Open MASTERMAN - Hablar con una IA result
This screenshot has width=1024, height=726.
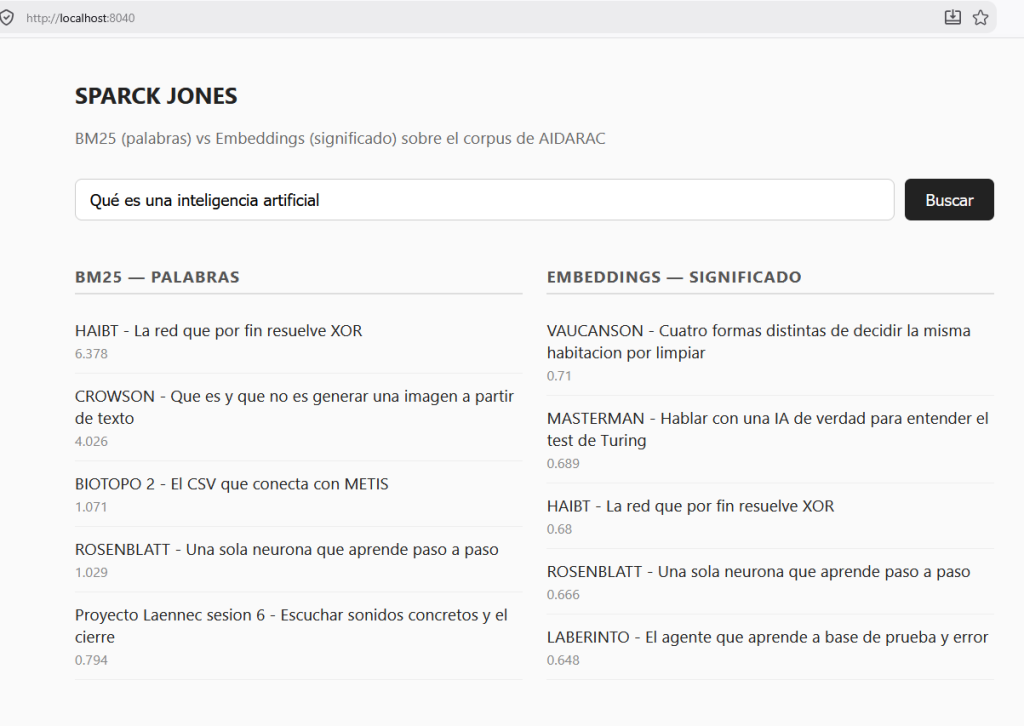point(767,429)
